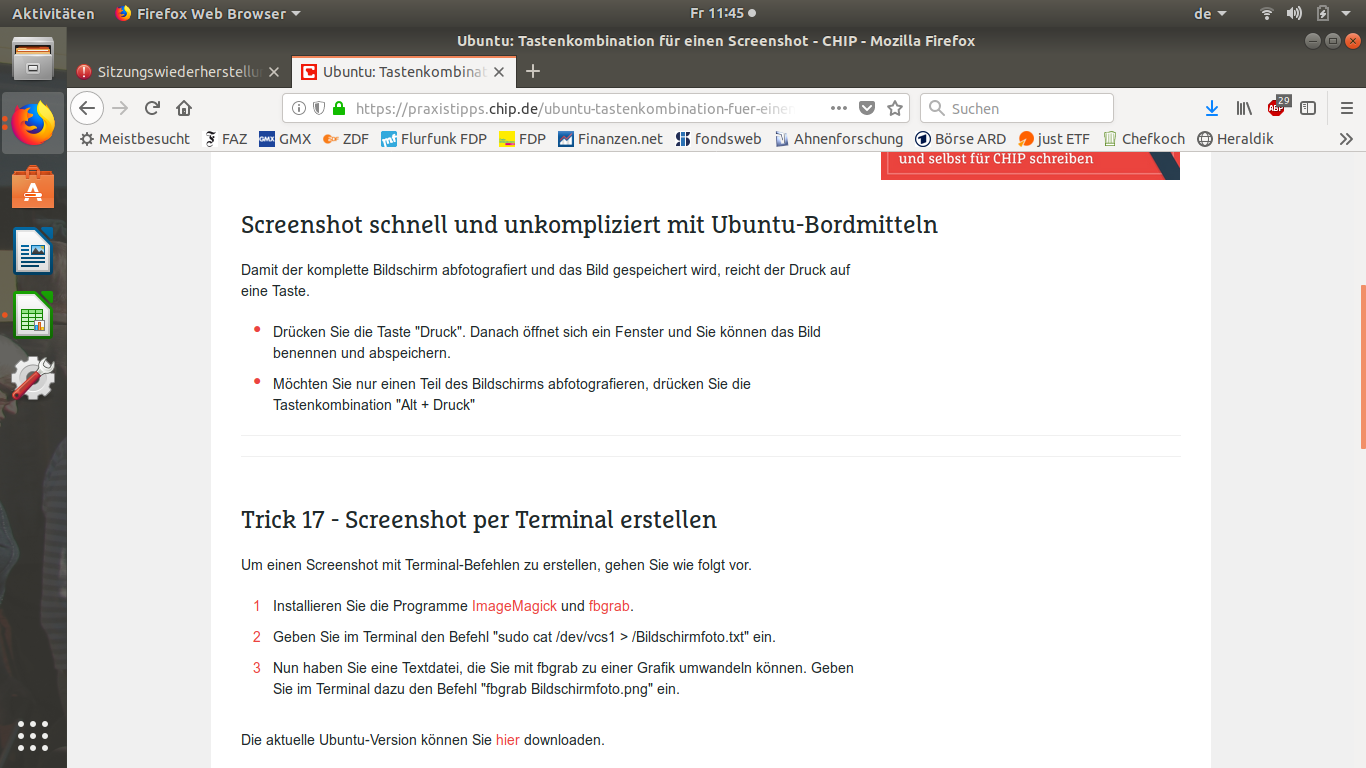Launch Ubuntu Software from the dock
The height and width of the screenshot is (768, 1366).
33,187
